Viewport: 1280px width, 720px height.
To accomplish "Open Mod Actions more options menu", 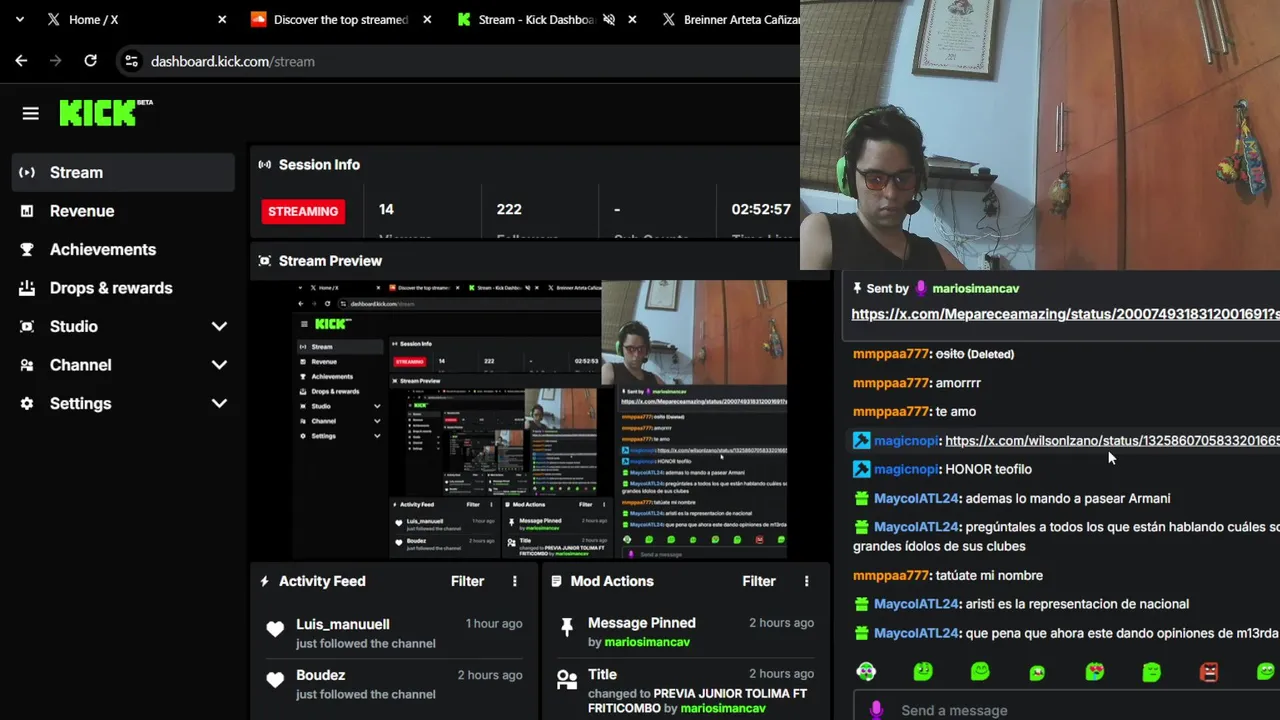I will pyautogui.click(x=807, y=581).
